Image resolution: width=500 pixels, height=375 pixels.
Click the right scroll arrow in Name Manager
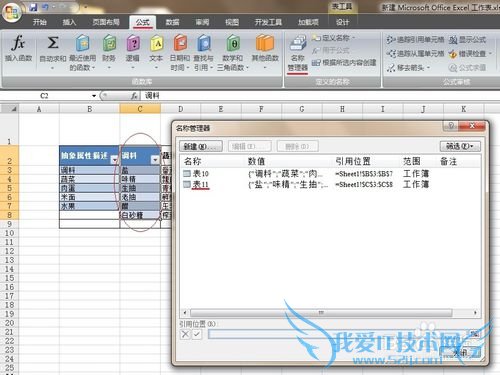[x=475, y=313]
